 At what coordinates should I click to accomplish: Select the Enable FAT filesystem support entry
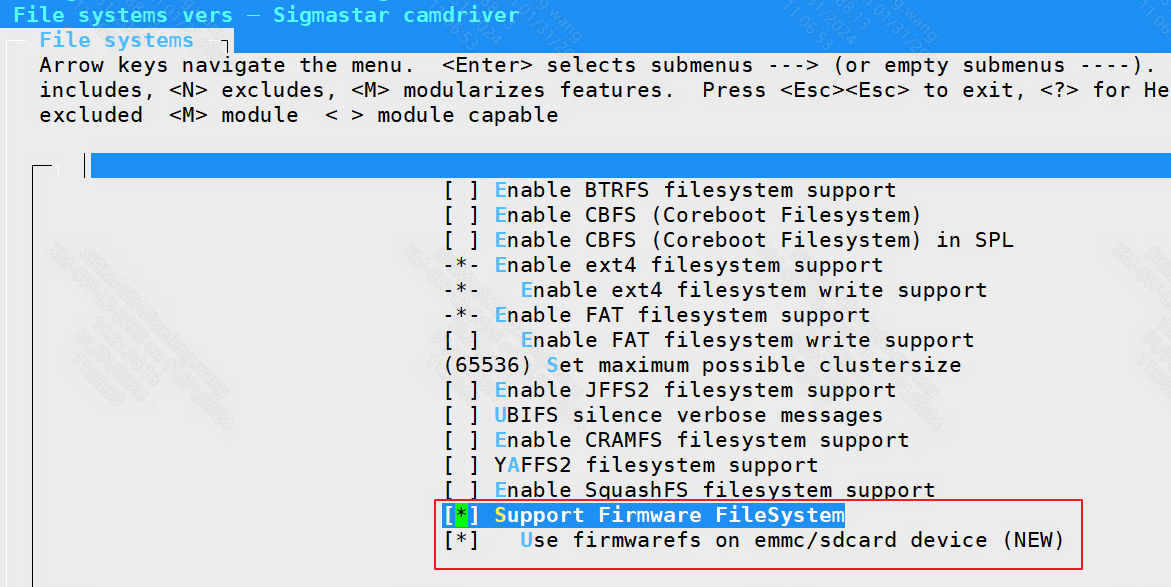coord(682,315)
